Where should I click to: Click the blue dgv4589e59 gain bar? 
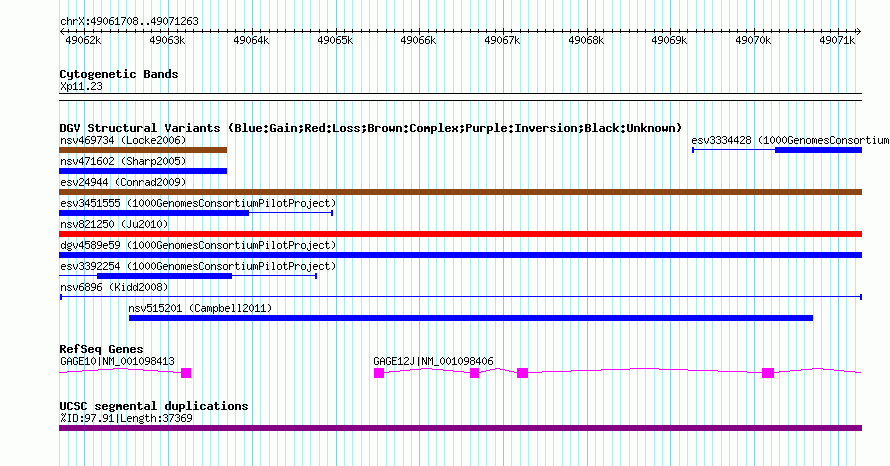click(460, 255)
